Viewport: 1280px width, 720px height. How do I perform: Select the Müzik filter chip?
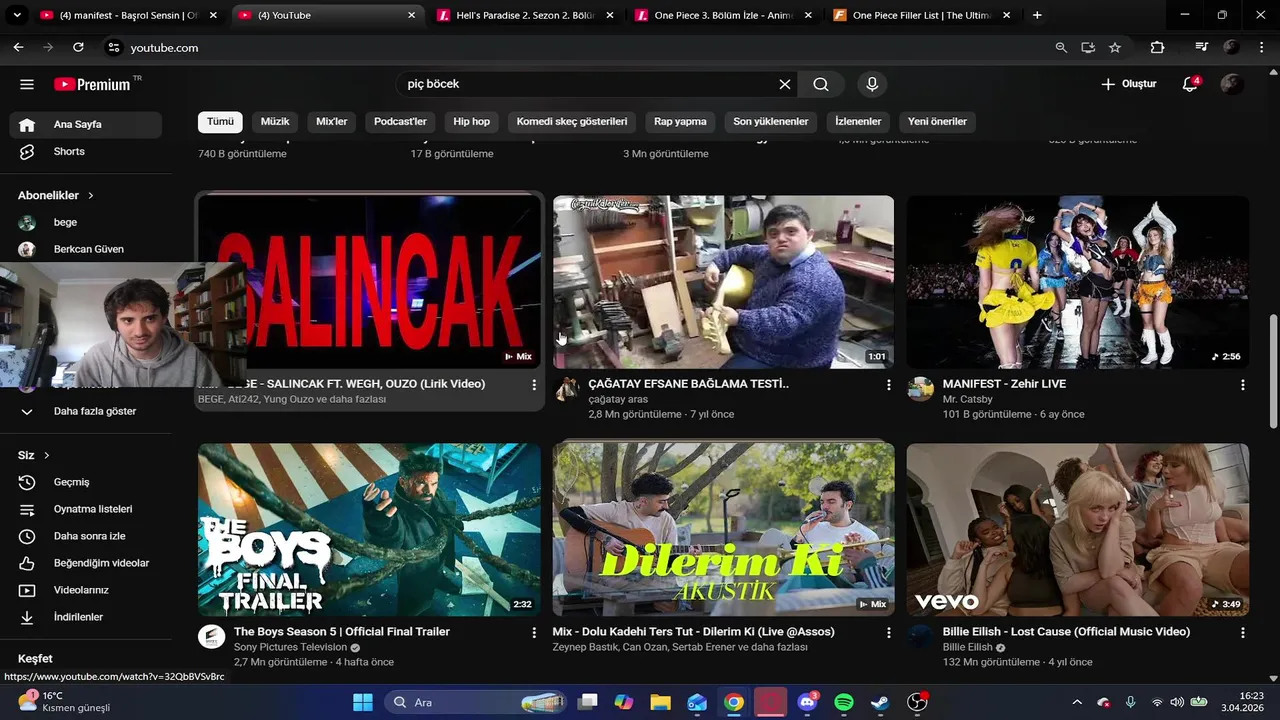point(275,122)
